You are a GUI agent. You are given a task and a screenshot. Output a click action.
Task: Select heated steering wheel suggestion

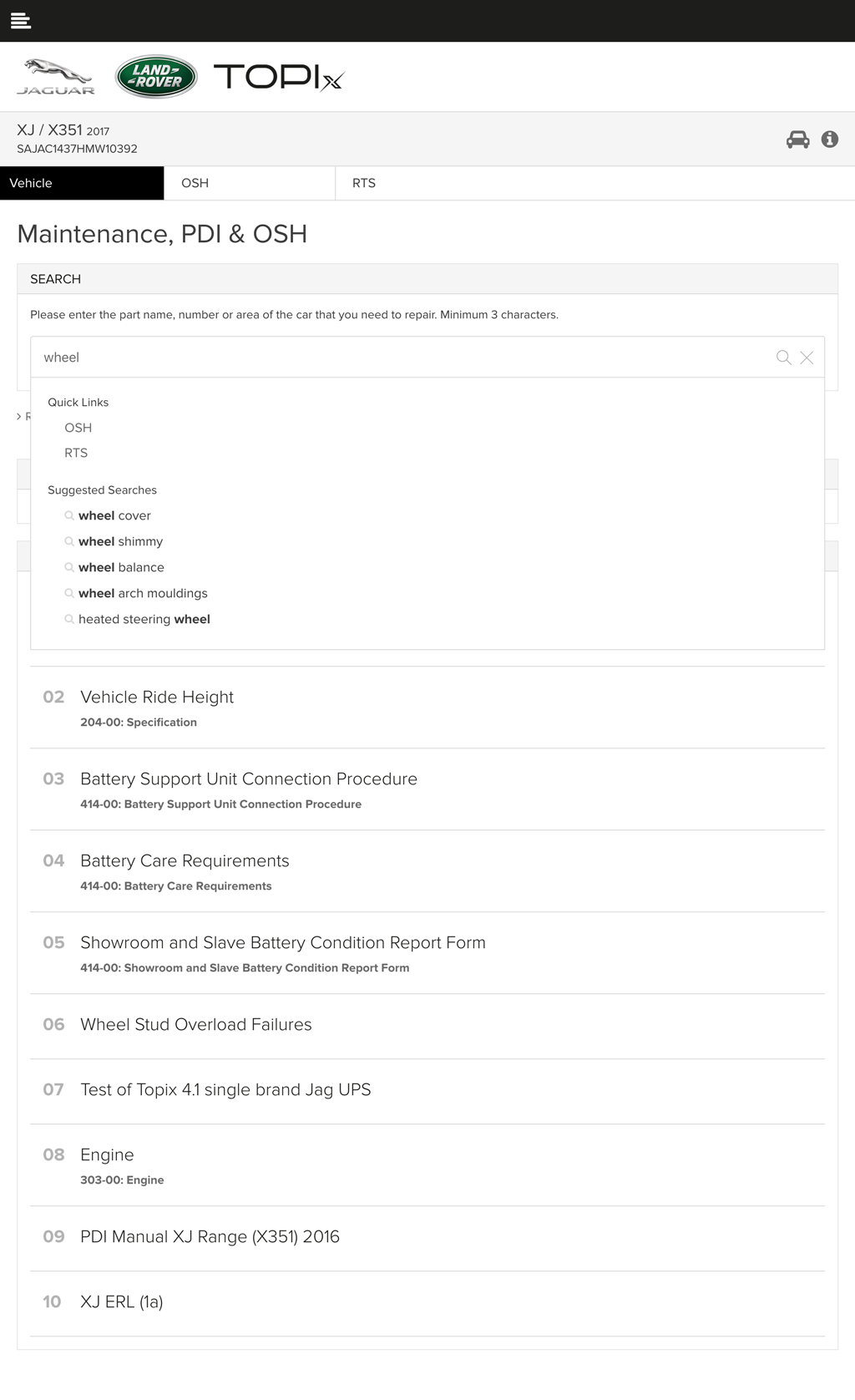(144, 619)
